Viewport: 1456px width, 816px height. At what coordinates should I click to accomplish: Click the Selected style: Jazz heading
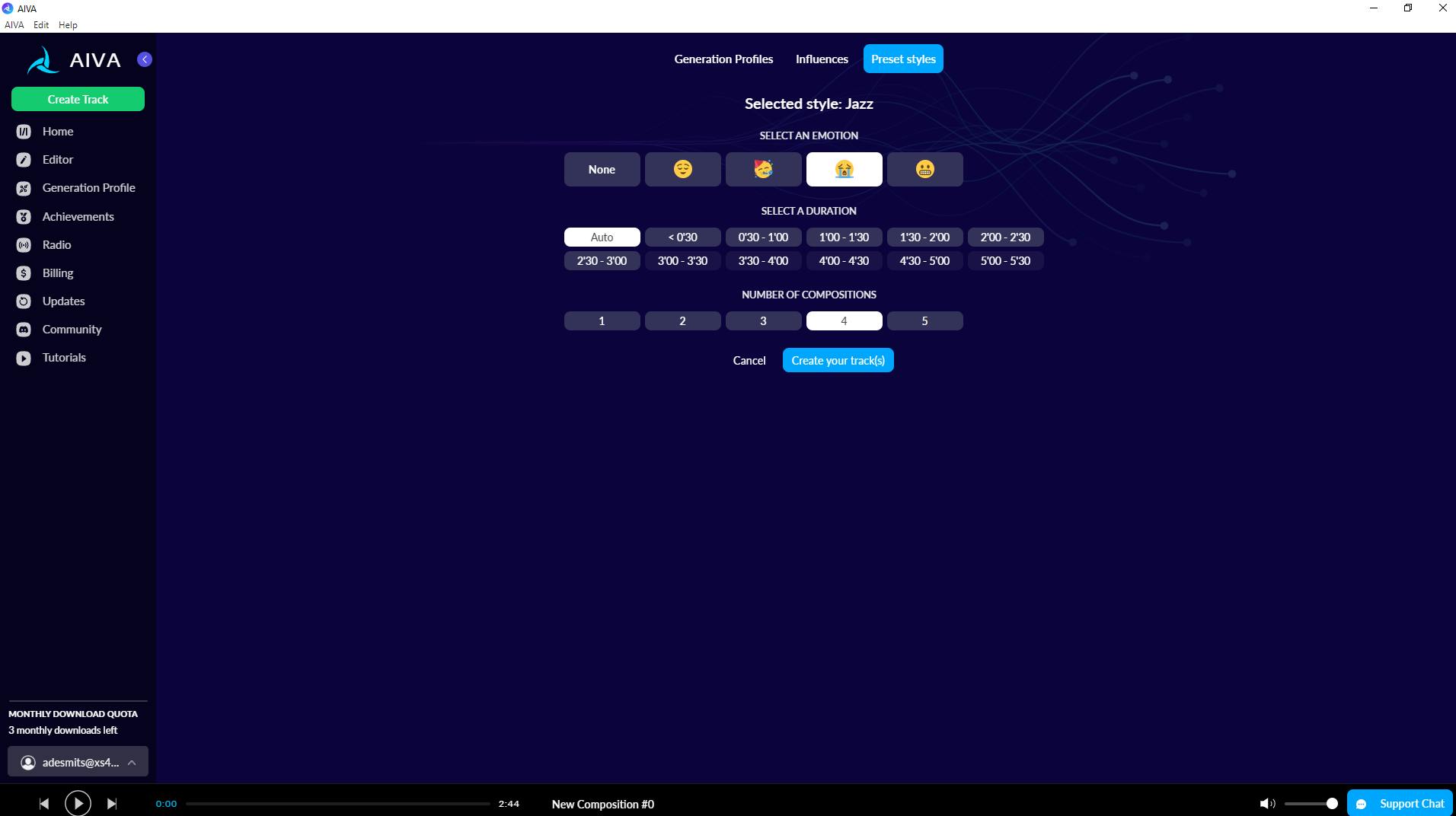point(809,104)
